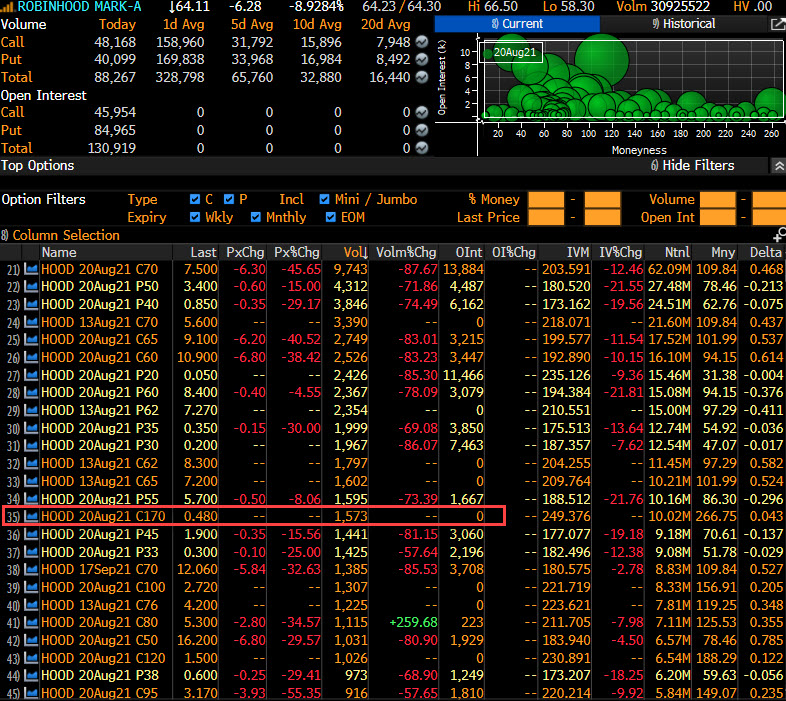Pop out the moneyness chart window

(777, 24)
